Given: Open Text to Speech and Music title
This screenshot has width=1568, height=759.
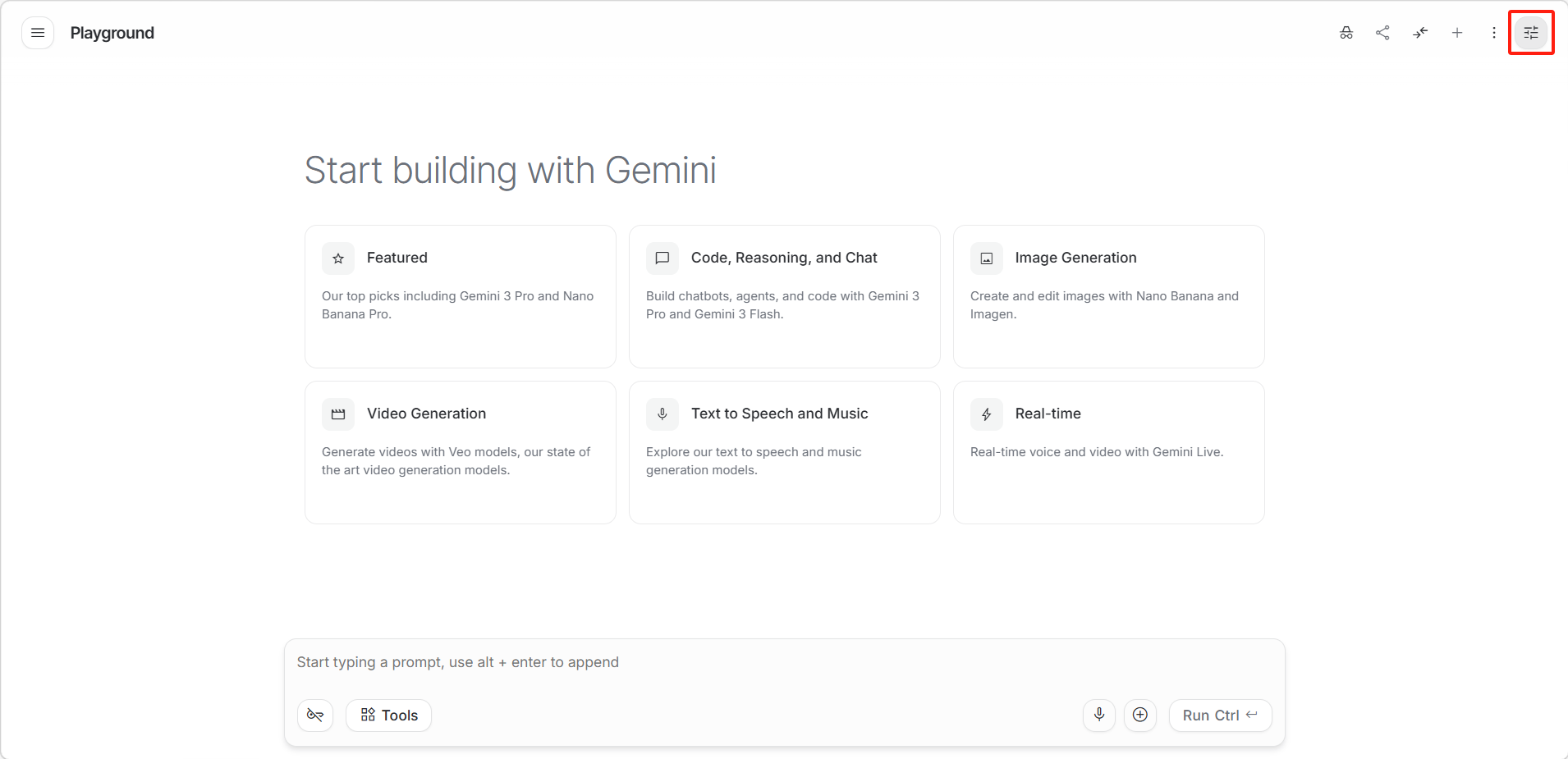Looking at the screenshot, I should pos(780,414).
